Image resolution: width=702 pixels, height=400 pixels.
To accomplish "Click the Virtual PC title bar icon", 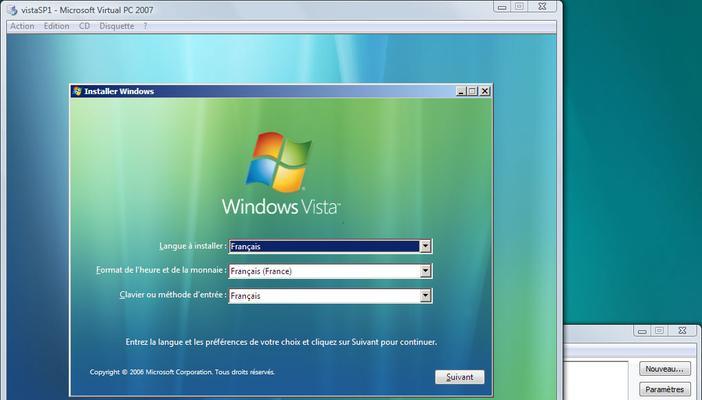I will pyautogui.click(x=13, y=9).
